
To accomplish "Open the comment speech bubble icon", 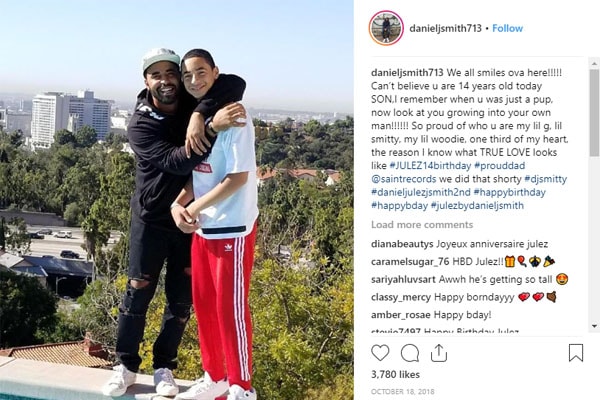I will tap(409, 353).
